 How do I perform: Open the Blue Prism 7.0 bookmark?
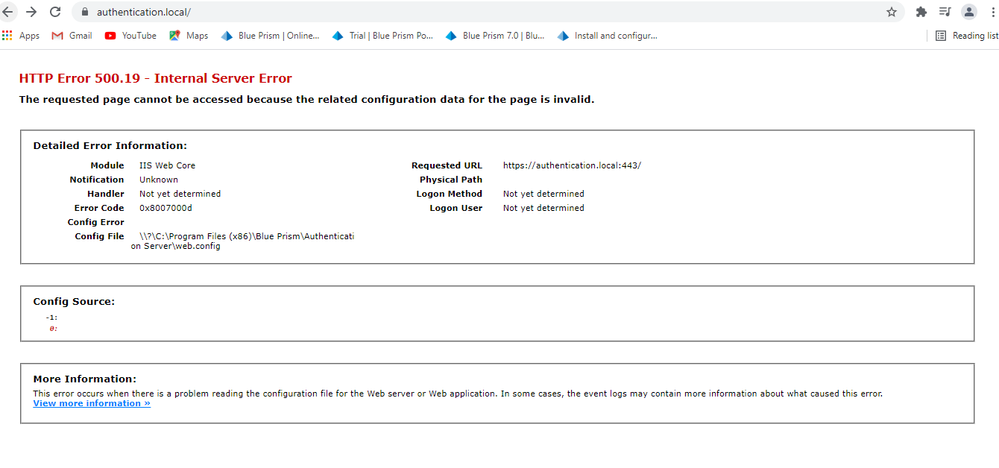(495, 36)
